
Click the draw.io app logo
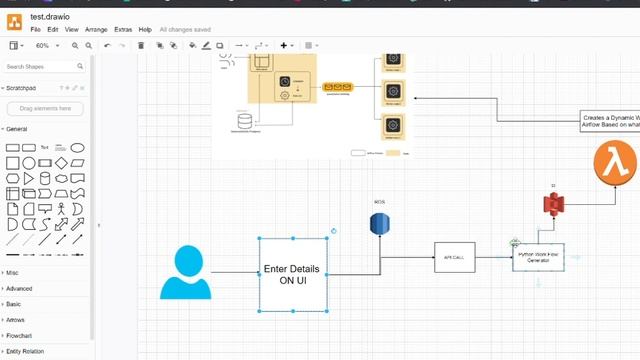[x=15, y=22]
